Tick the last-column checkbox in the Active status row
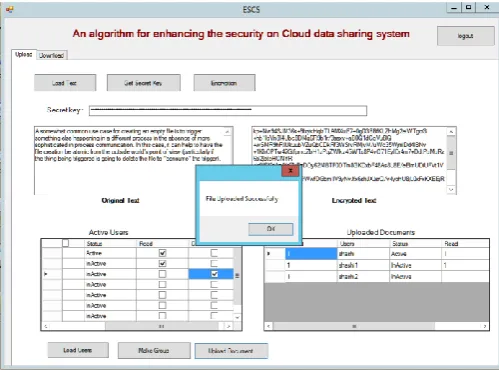 (x=214, y=253)
